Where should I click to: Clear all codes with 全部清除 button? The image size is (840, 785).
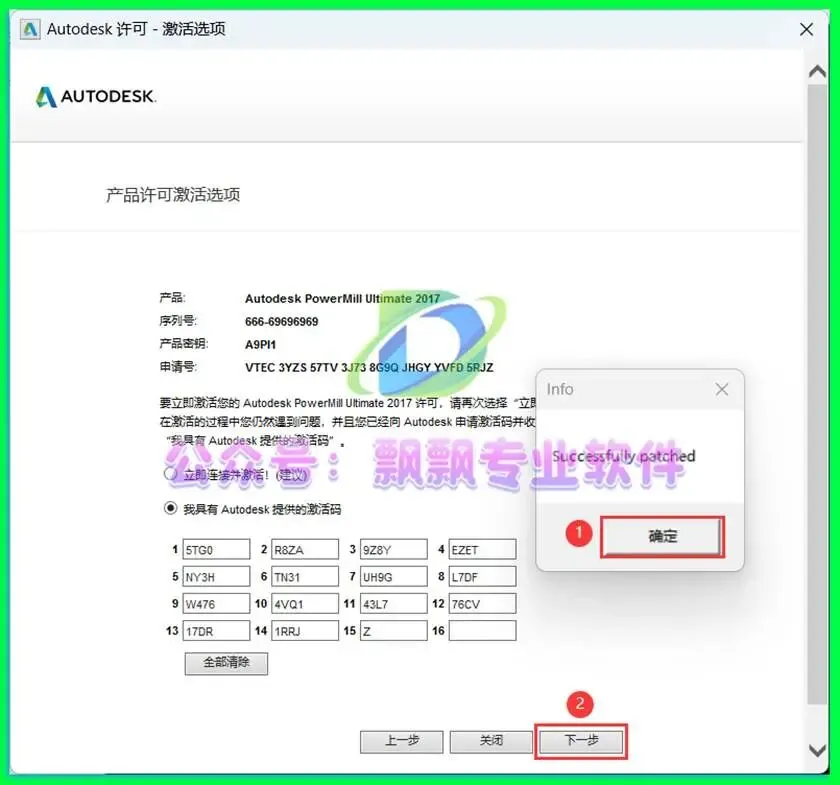tap(226, 663)
